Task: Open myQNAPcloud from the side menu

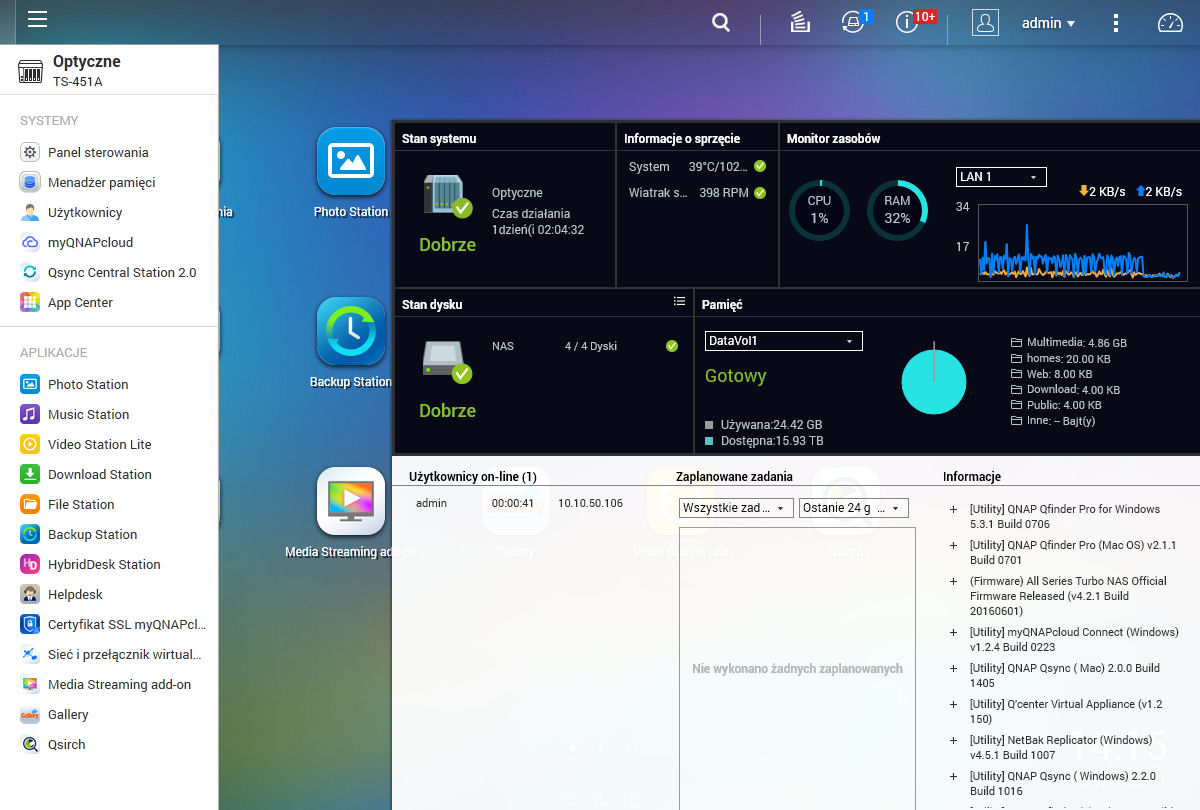Action: [109, 242]
